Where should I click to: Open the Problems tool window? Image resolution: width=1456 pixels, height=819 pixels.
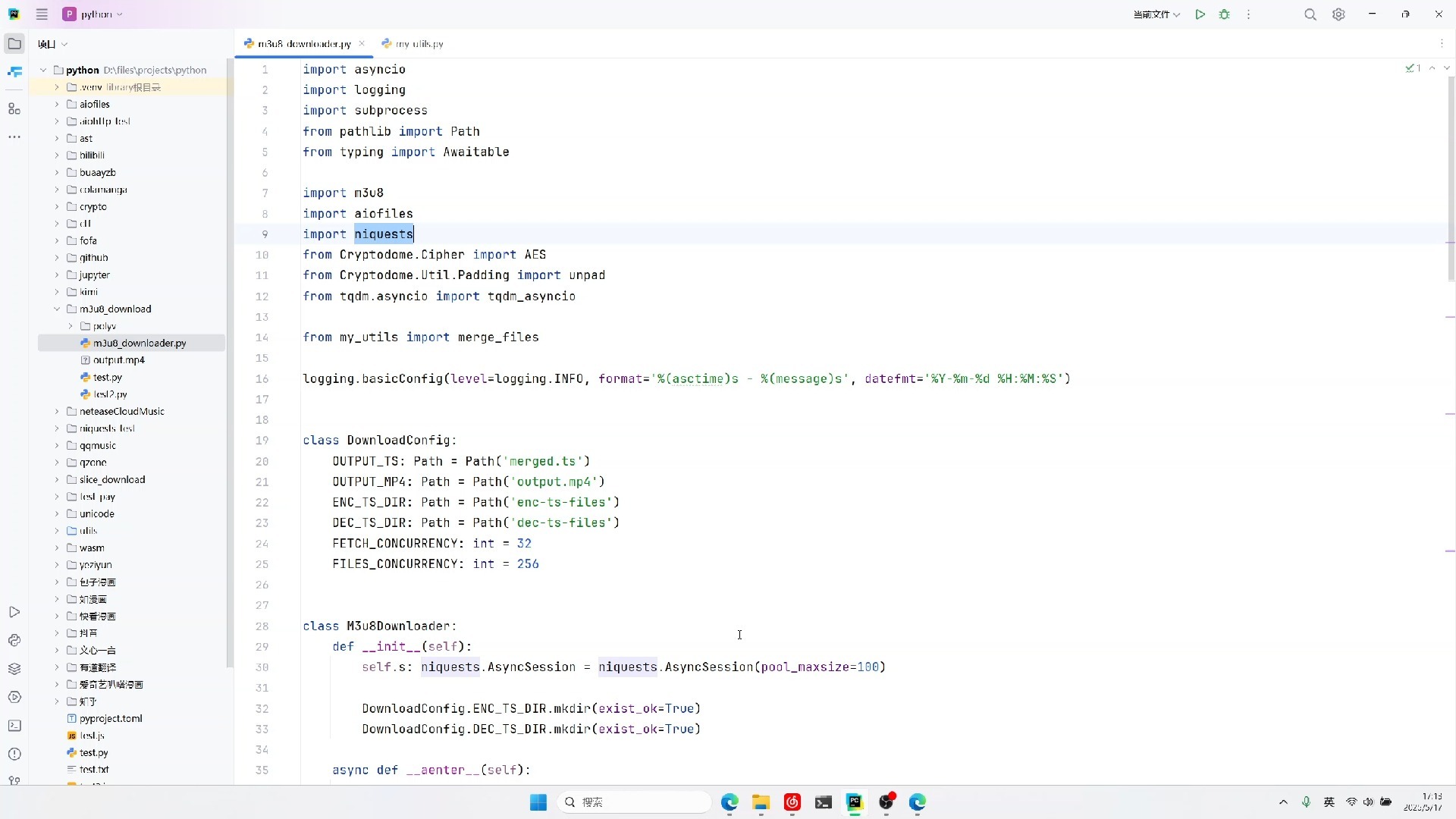(14, 754)
